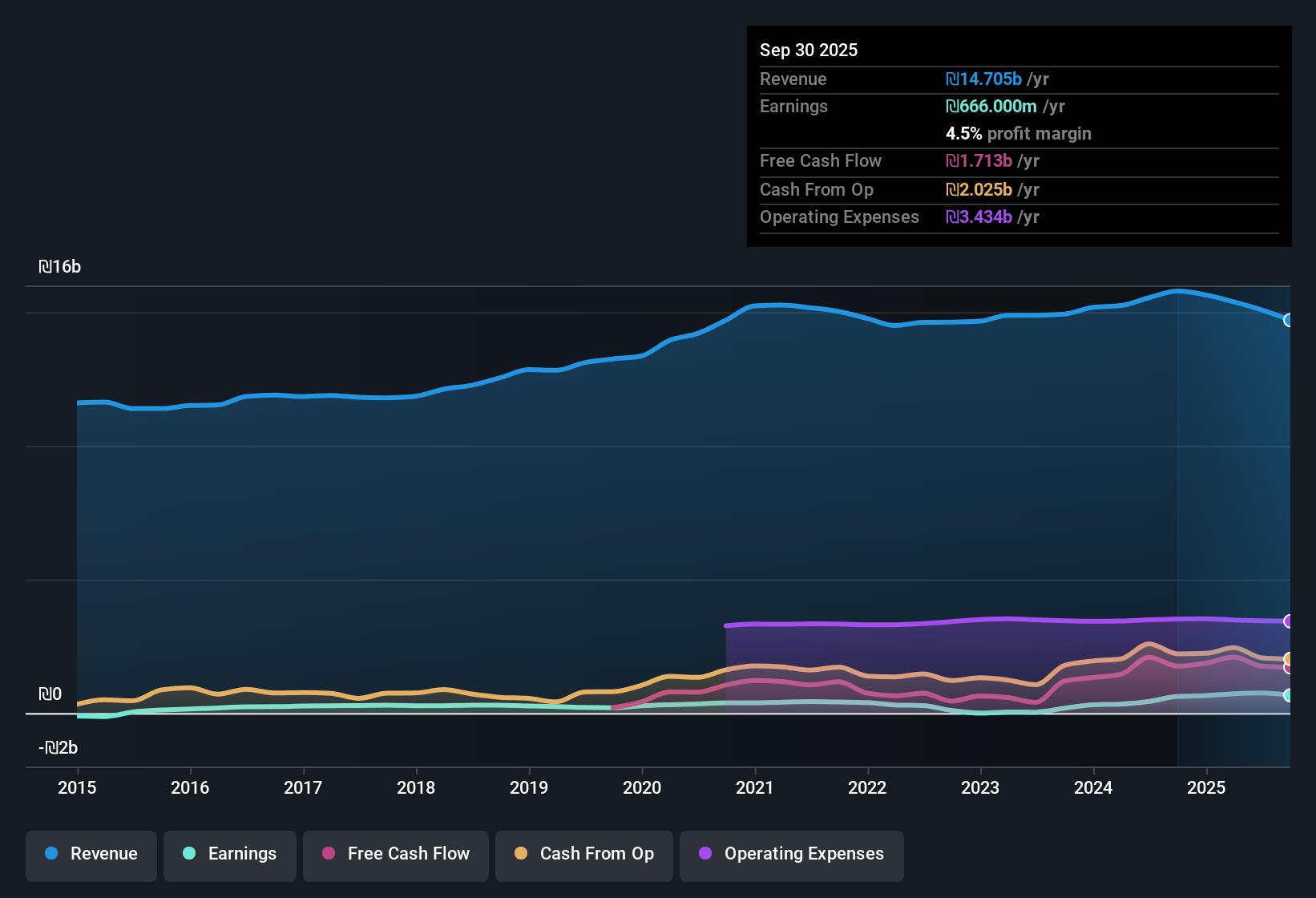Click the teal Earnings legend dot
This screenshot has height=898, width=1316.
[189, 854]
